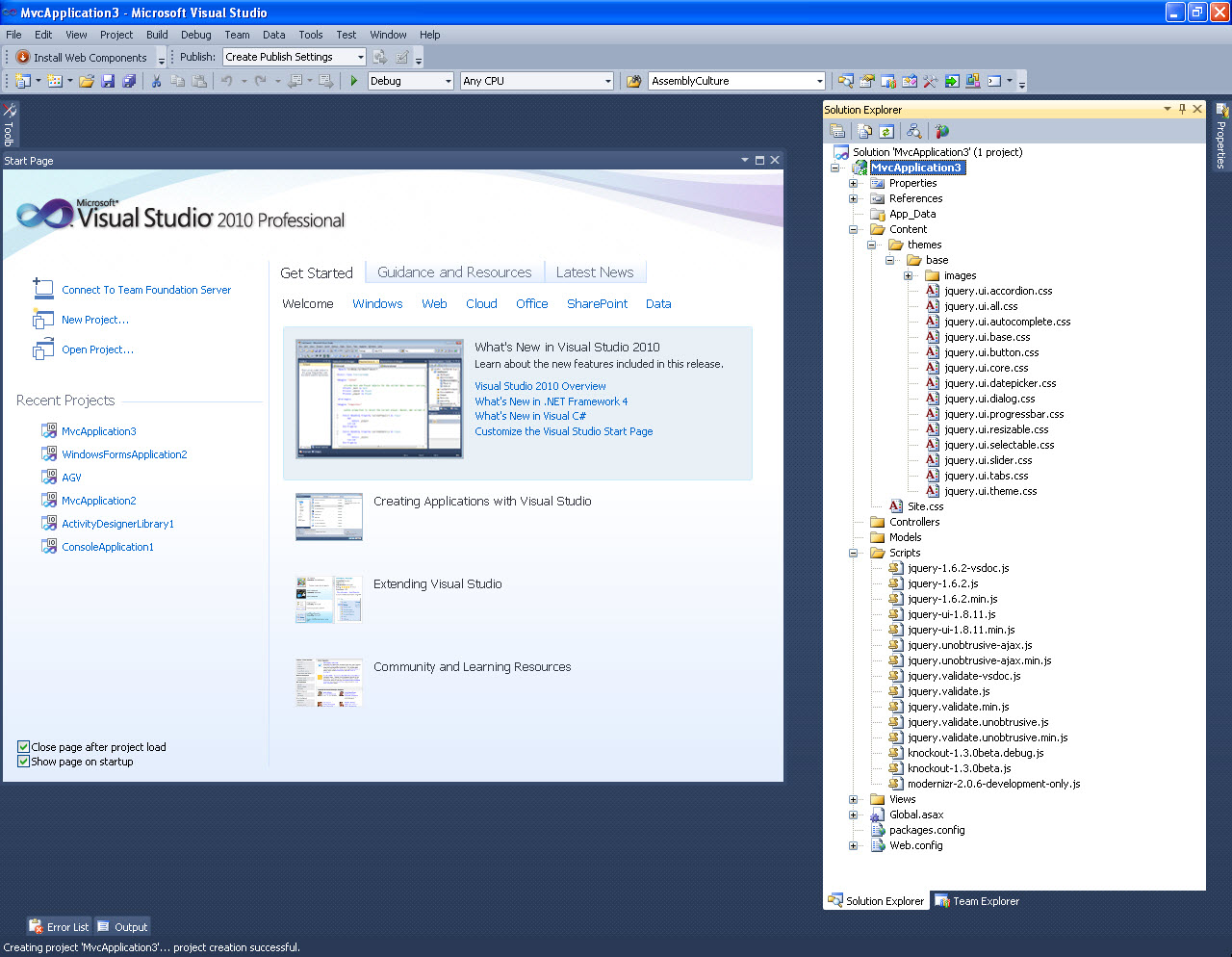Expand the Views folder in Solution Explorer
Screen dimensions: 1232x957
tap(853, 799)
